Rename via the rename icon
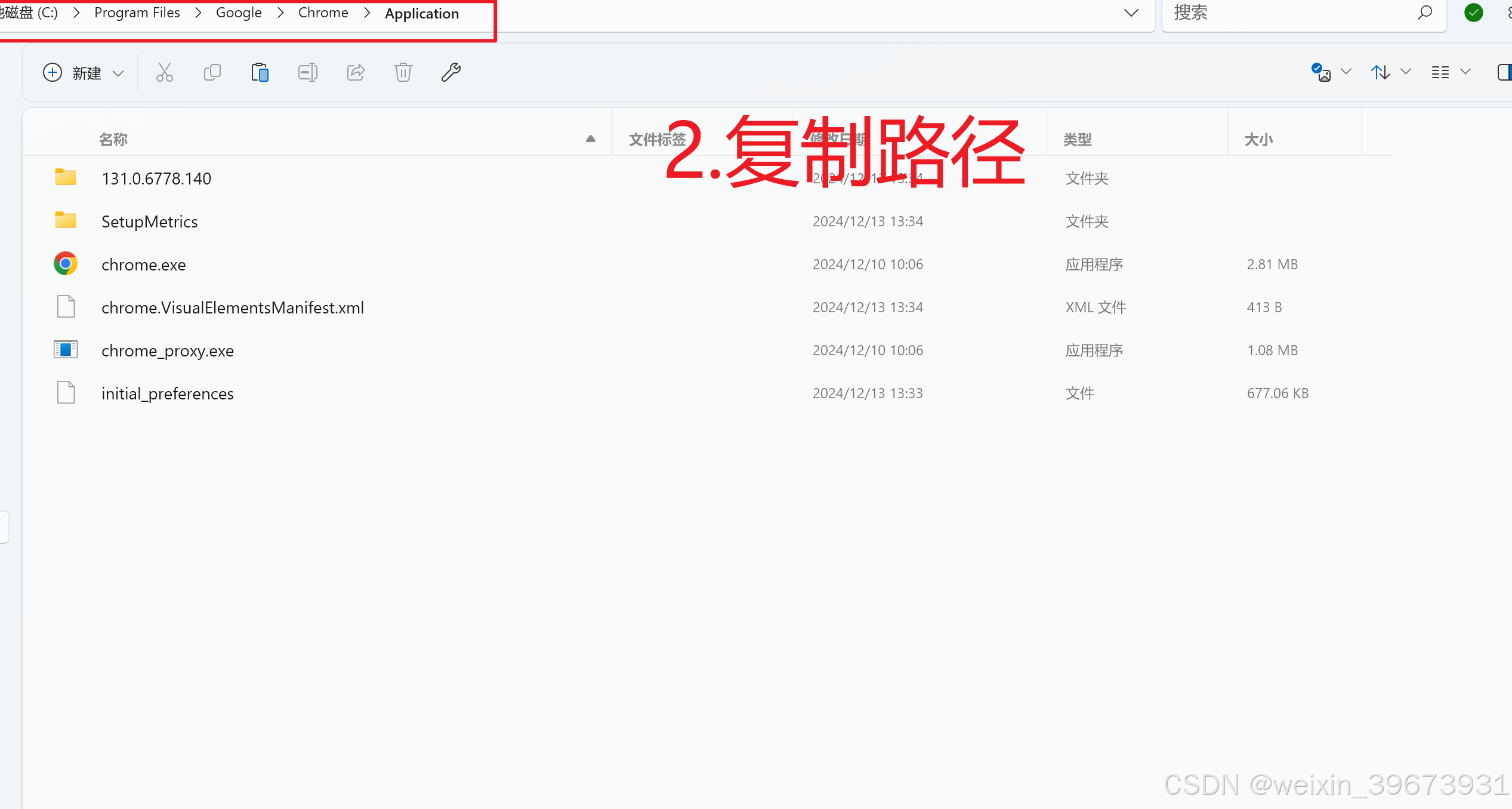Image resolution: width=1512 pixels, height=809 pixels. coord(307,72)
